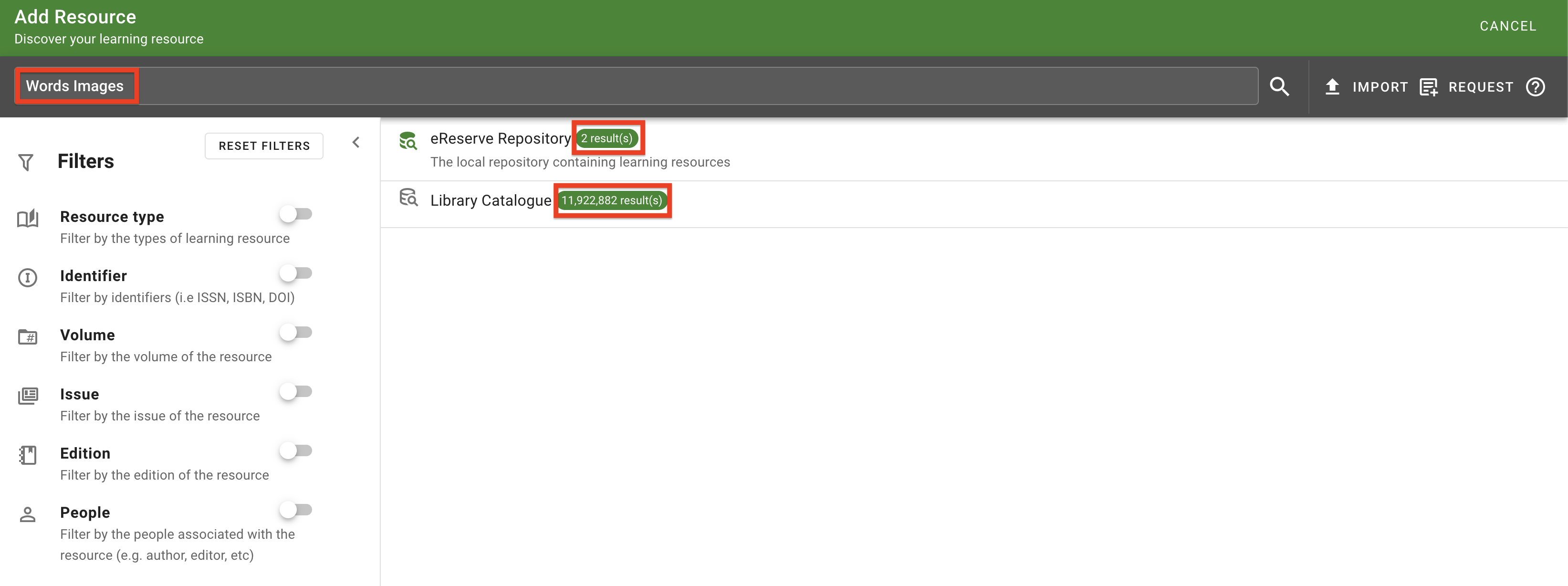Click the RESET FILTERS button
Screen dimensions: 1568x586
(264, 146)
